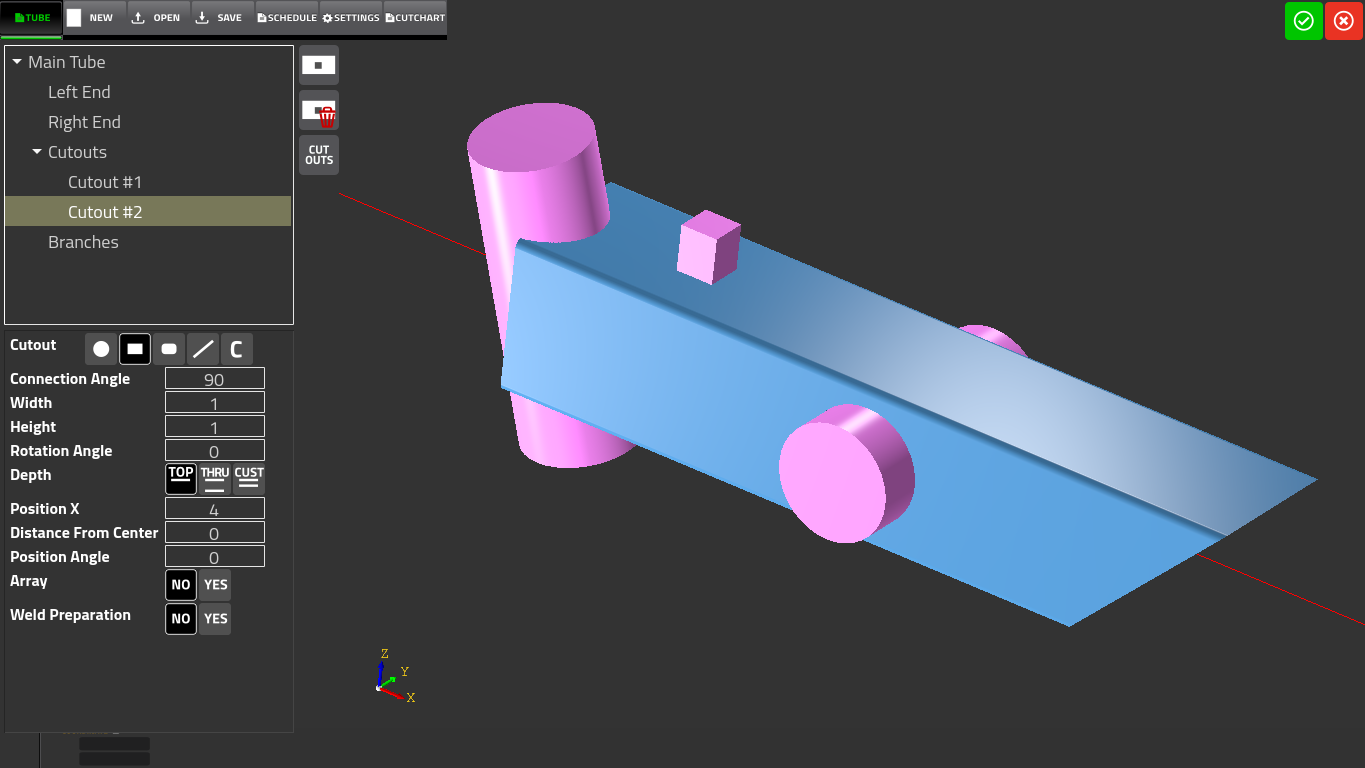Click the Connection Angle input field

point(214,379)
